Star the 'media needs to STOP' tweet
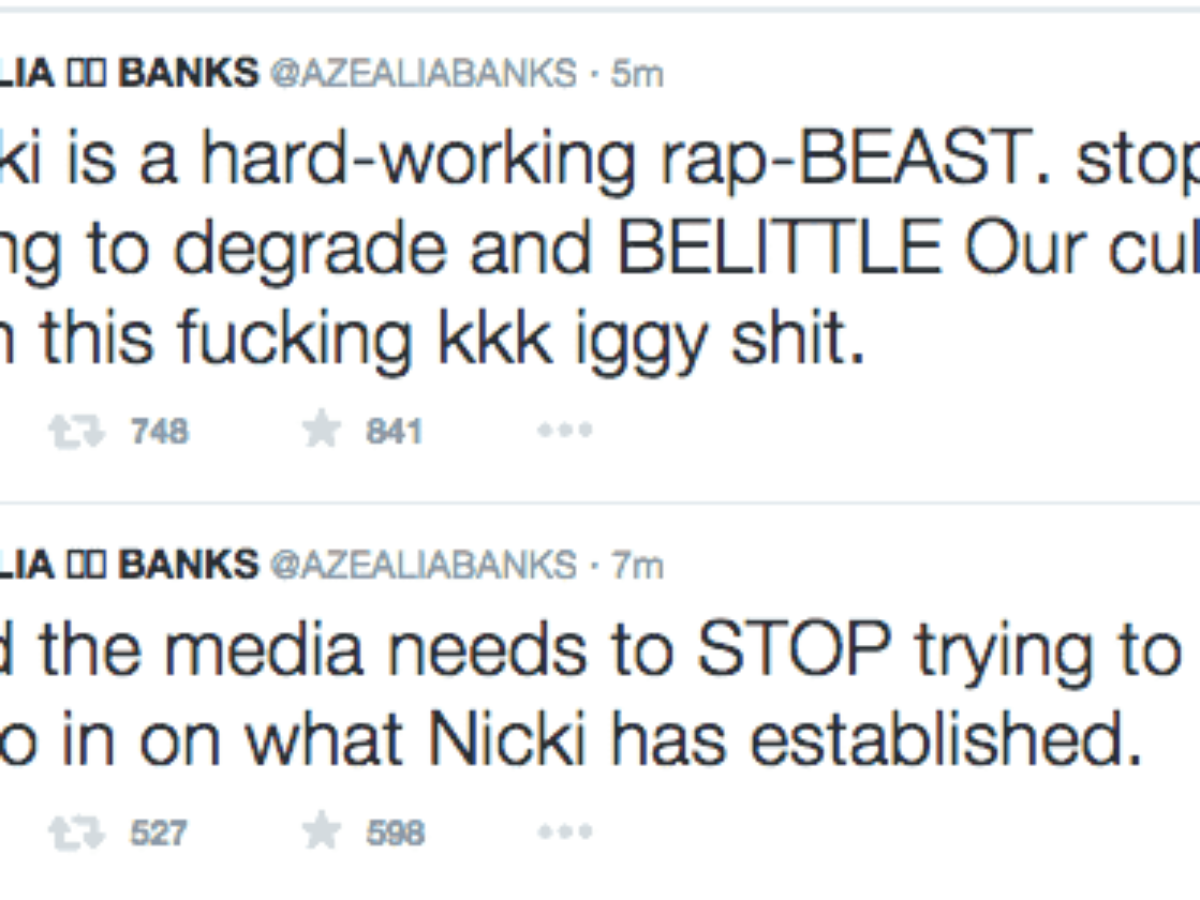 pos(322,832)
